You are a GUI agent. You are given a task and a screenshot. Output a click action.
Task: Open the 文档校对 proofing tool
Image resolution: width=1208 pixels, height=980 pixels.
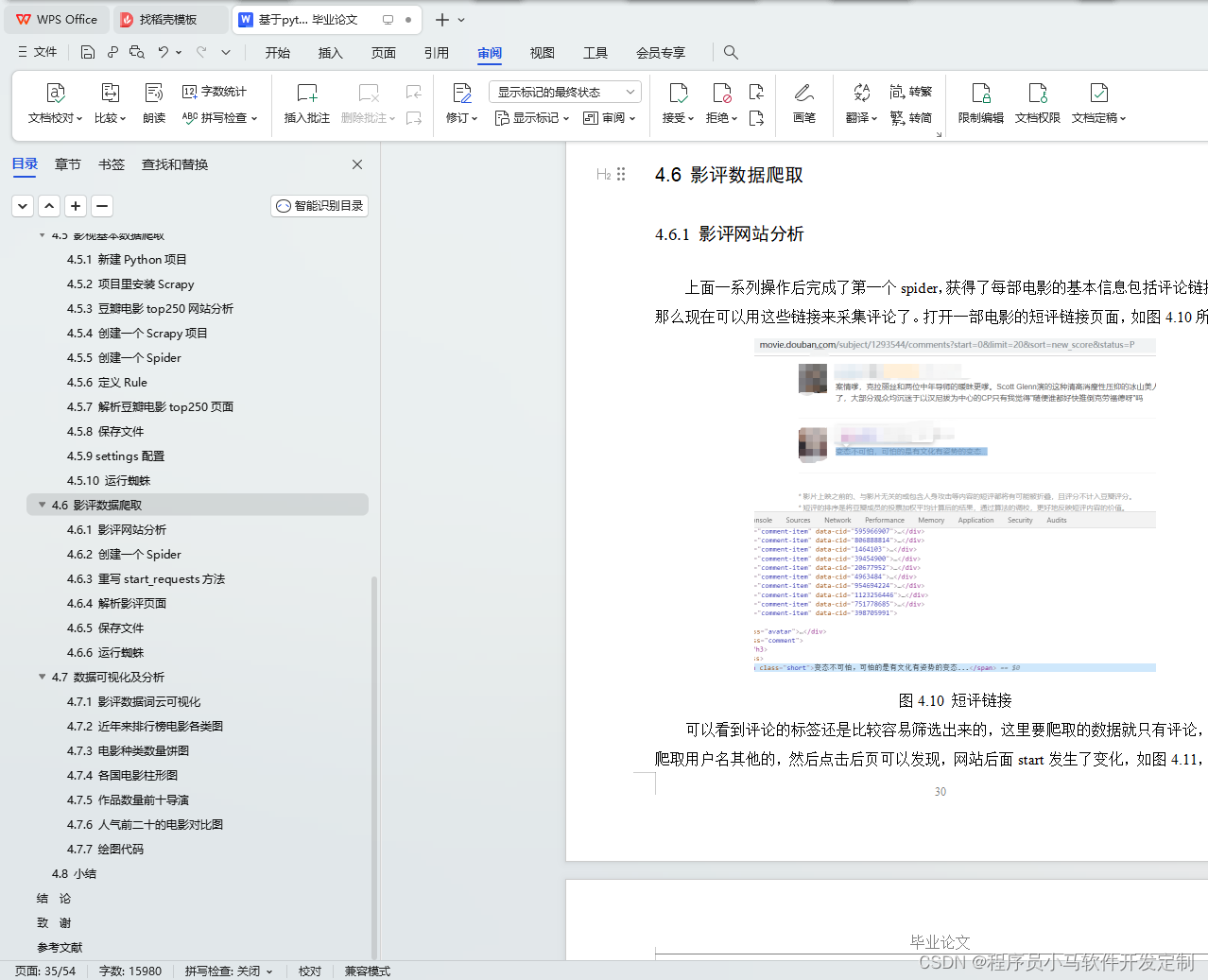click(x=54, y=101)
